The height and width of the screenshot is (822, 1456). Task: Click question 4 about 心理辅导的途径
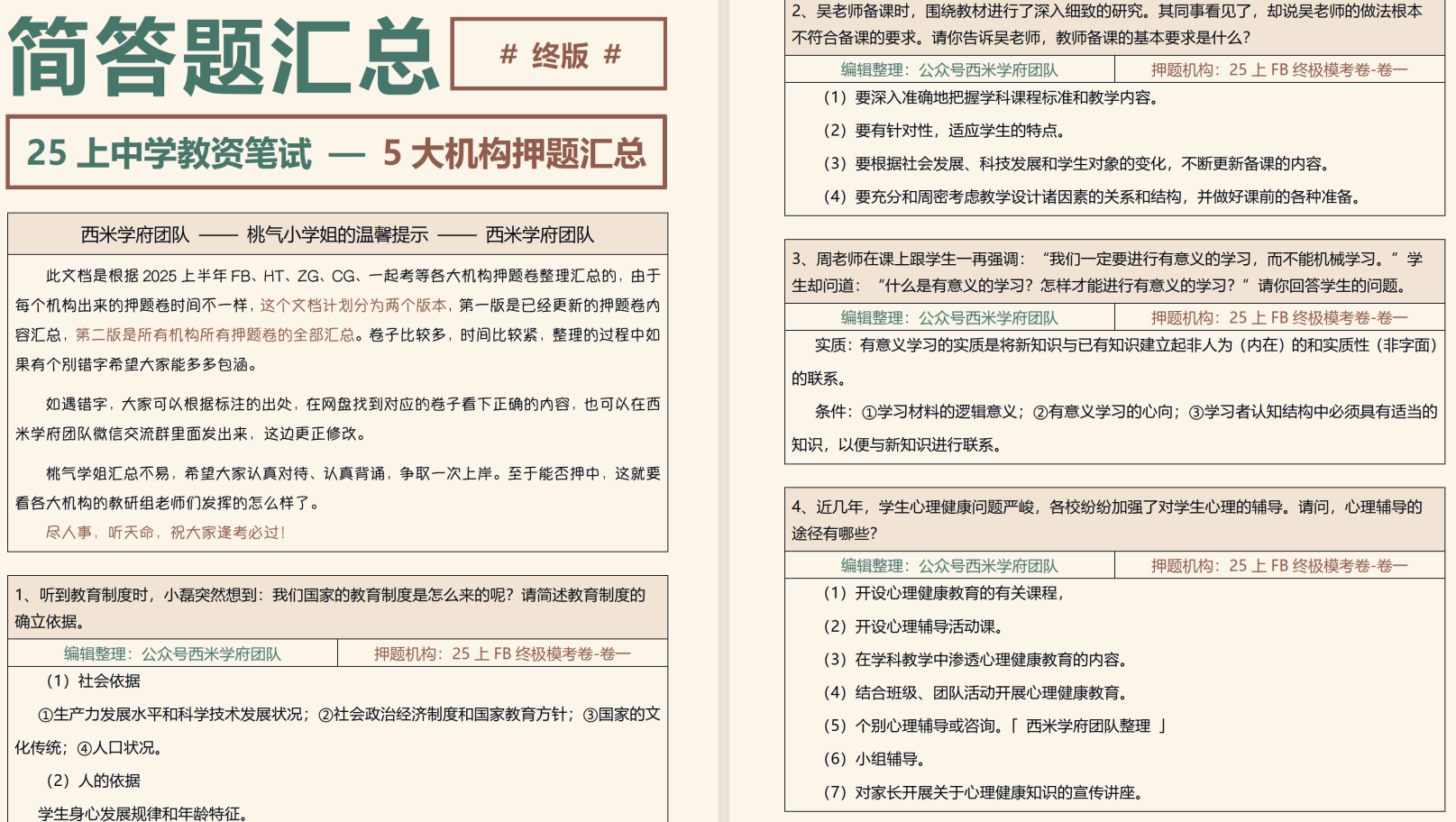tap(1107, 520)
